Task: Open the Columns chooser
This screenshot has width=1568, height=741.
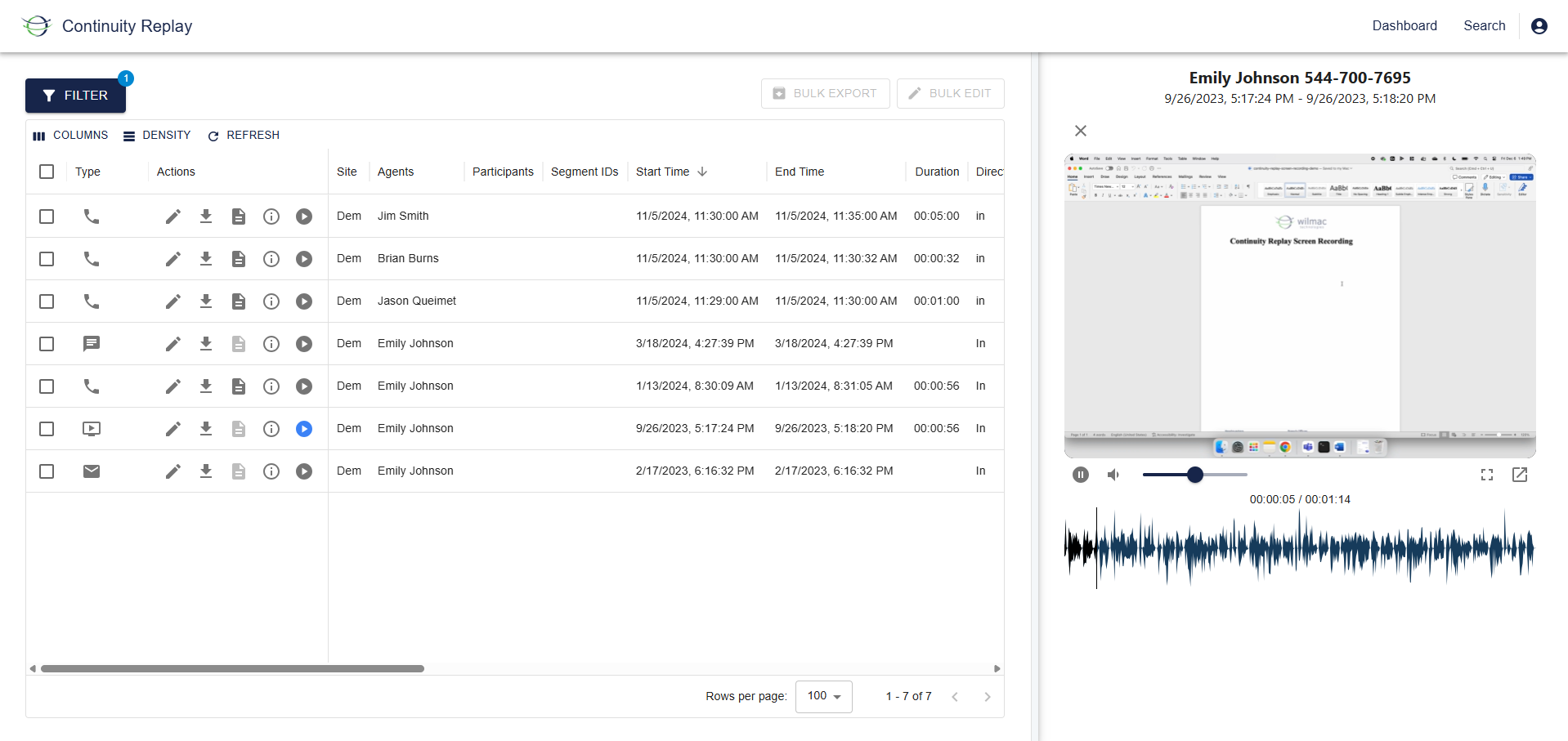Action: click(70, 136)
